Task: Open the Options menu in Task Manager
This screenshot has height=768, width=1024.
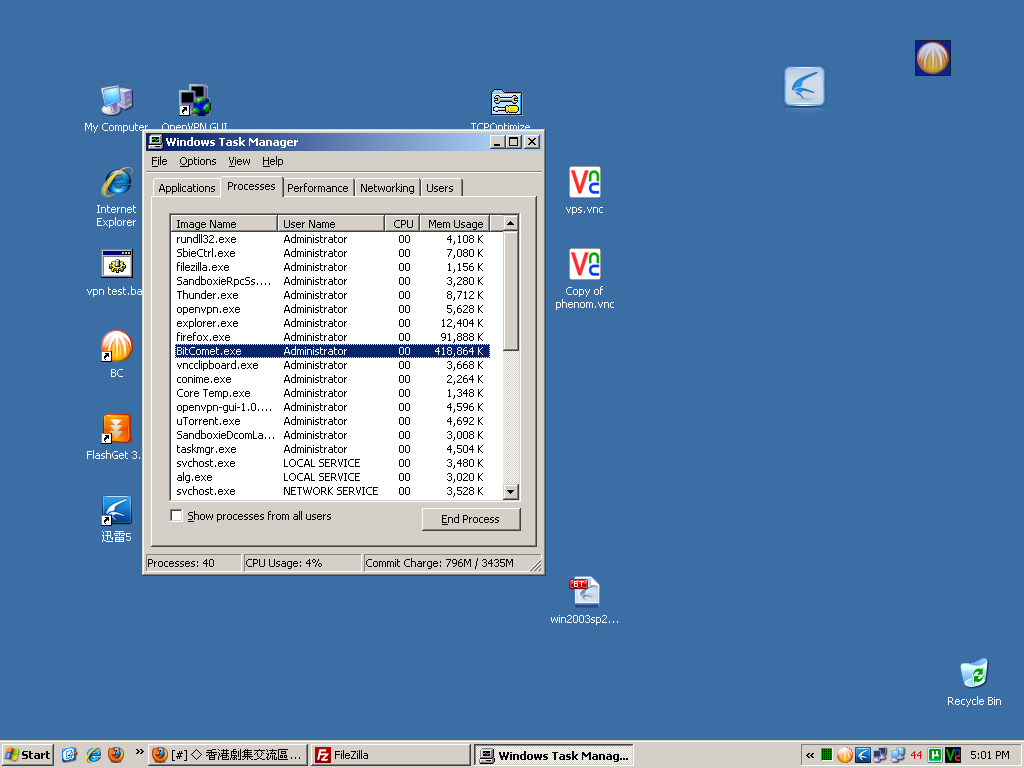Action: (x=197, y=161)
